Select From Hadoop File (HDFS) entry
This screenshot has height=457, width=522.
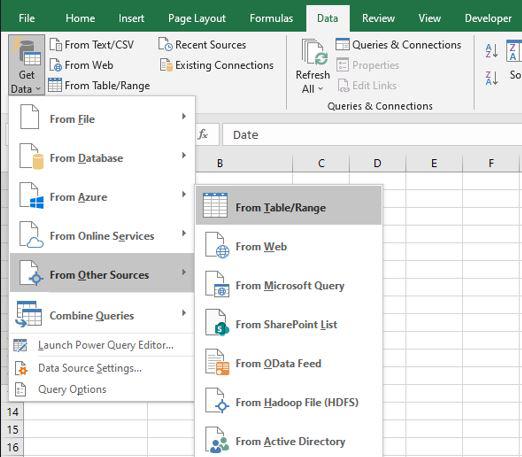[289, 402]
